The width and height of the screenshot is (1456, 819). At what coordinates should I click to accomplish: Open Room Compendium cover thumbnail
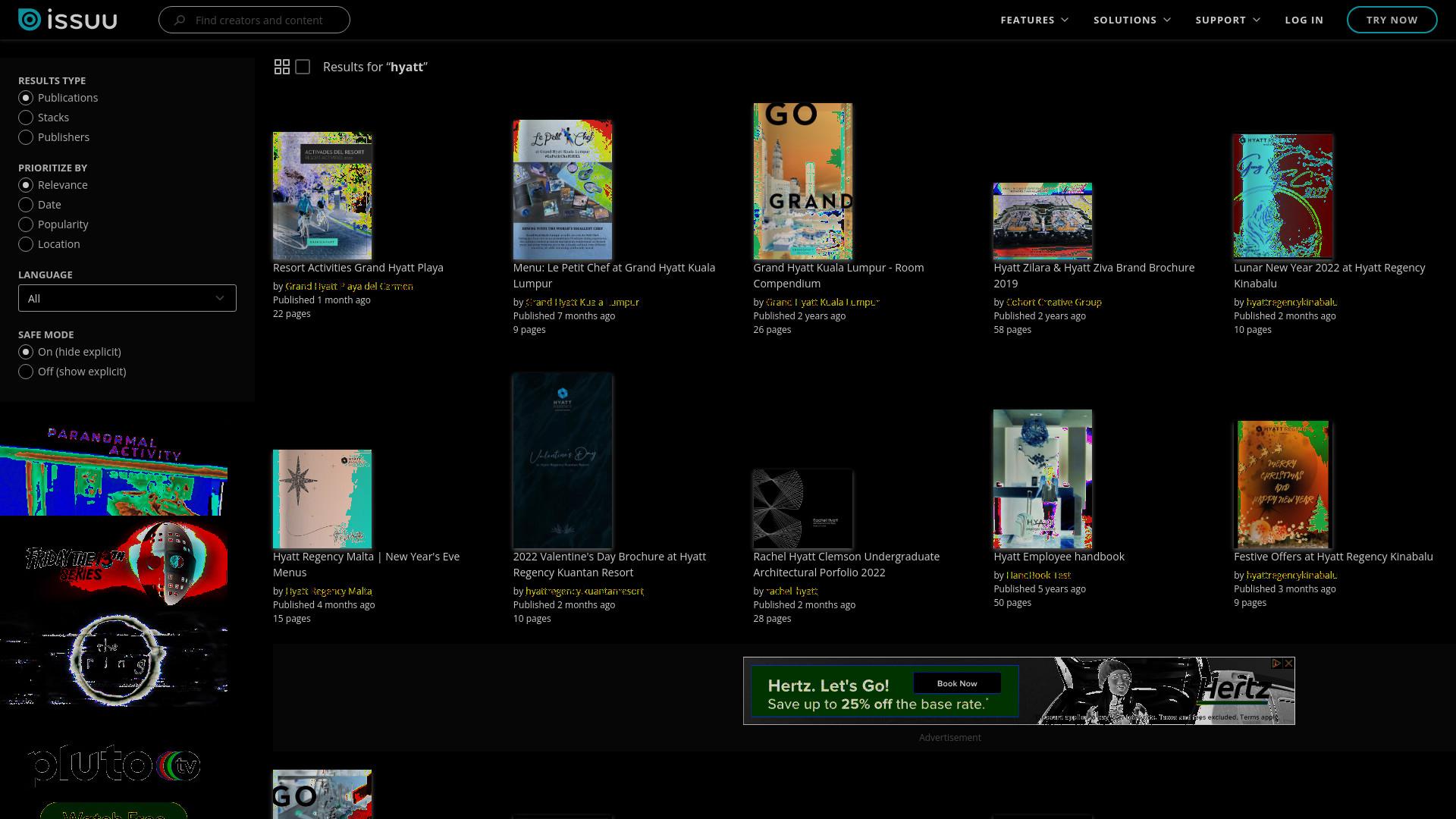[x=802, y=181]
